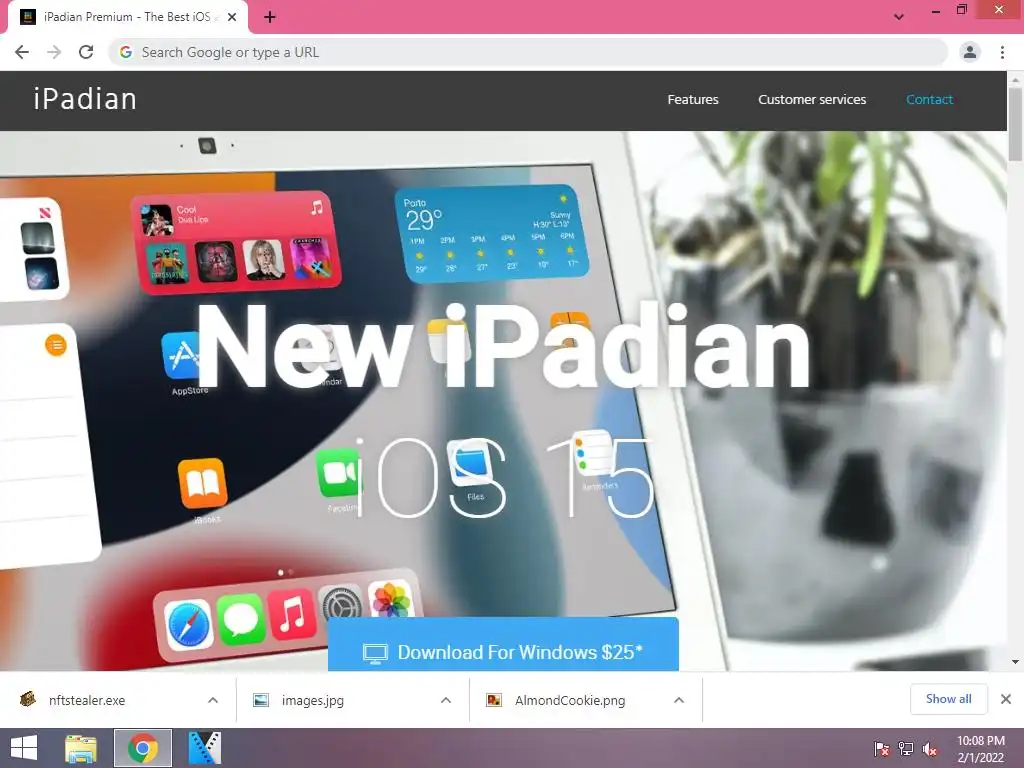1024x768 pixels.
Task: Open the Windows Start menu
Action: [24, 748]
